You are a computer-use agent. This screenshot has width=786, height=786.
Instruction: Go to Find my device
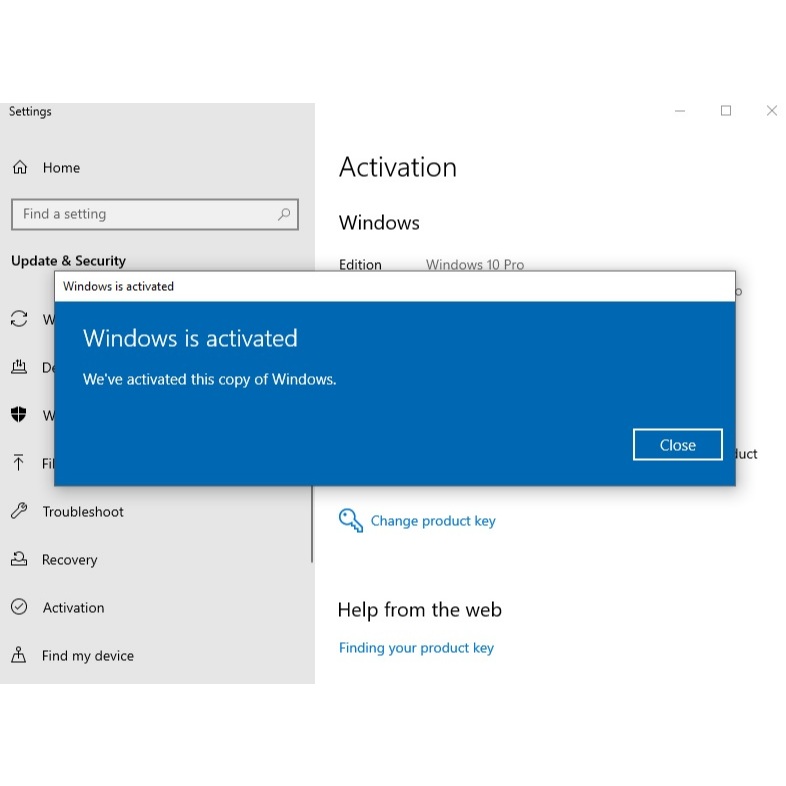pyautogui.click(x=87, y=656)
